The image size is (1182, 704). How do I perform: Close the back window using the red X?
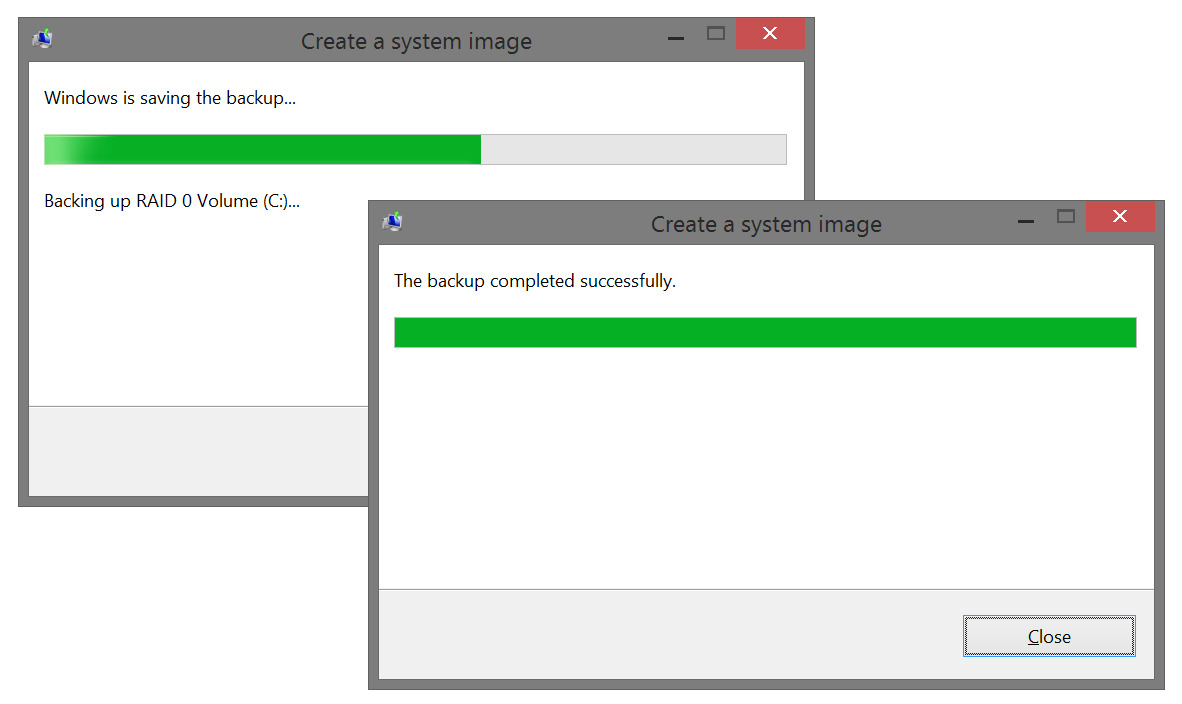(x=770, y=33)
